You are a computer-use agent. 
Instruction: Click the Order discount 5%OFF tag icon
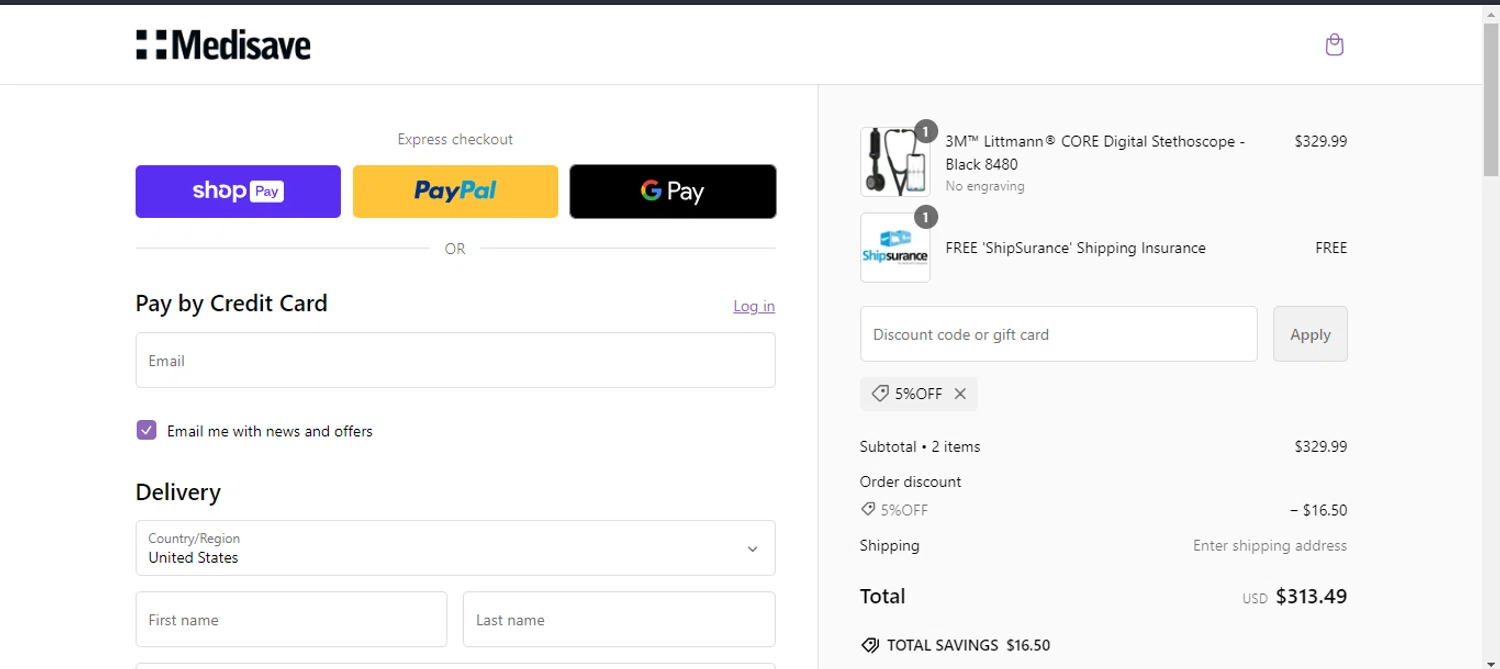coord(868,510)
